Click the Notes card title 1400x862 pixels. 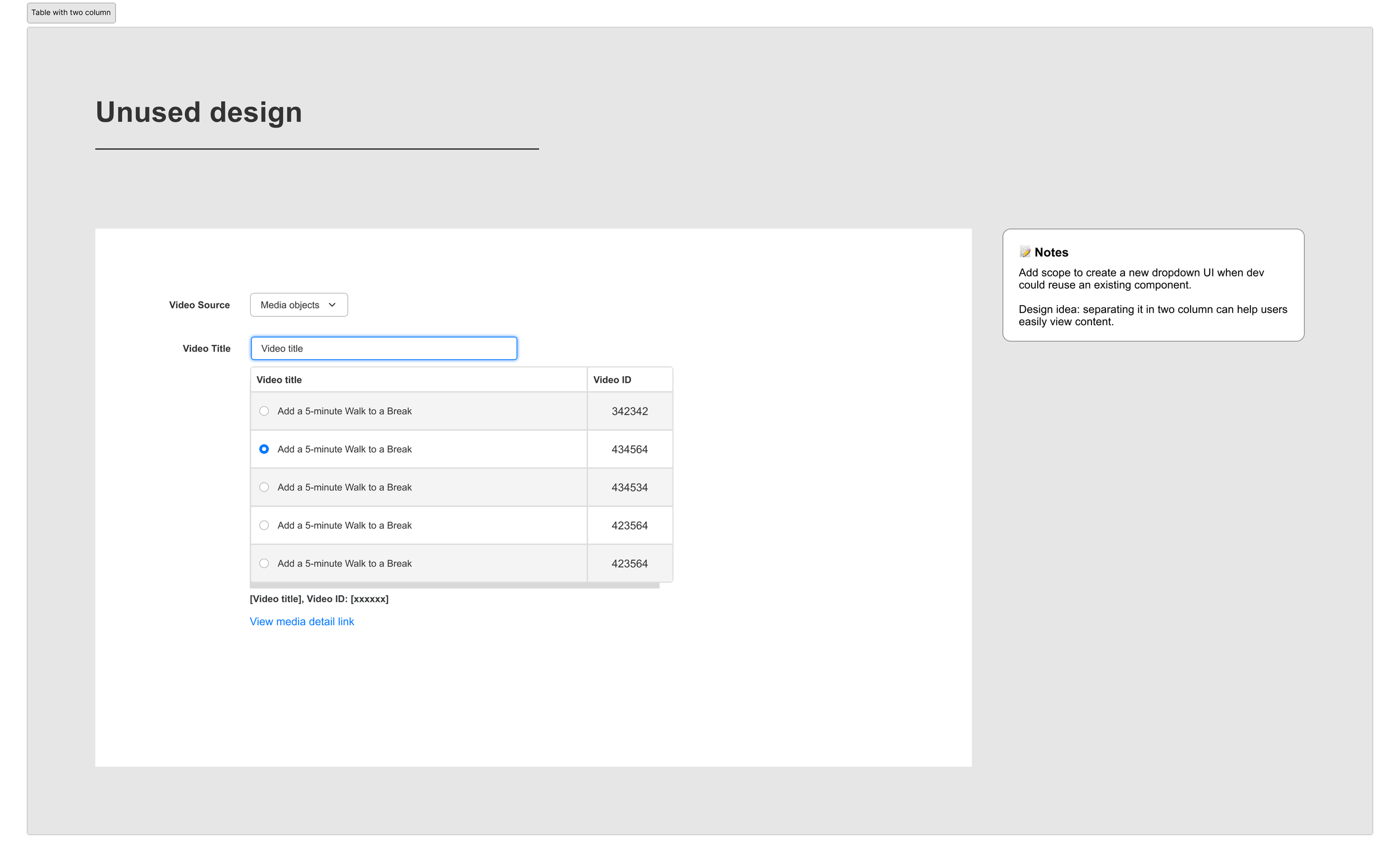[1051, 252]
